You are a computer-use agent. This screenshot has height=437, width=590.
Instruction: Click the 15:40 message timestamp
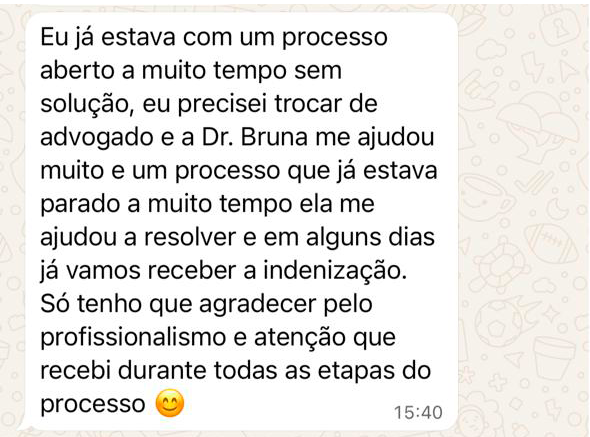(418, 413)
